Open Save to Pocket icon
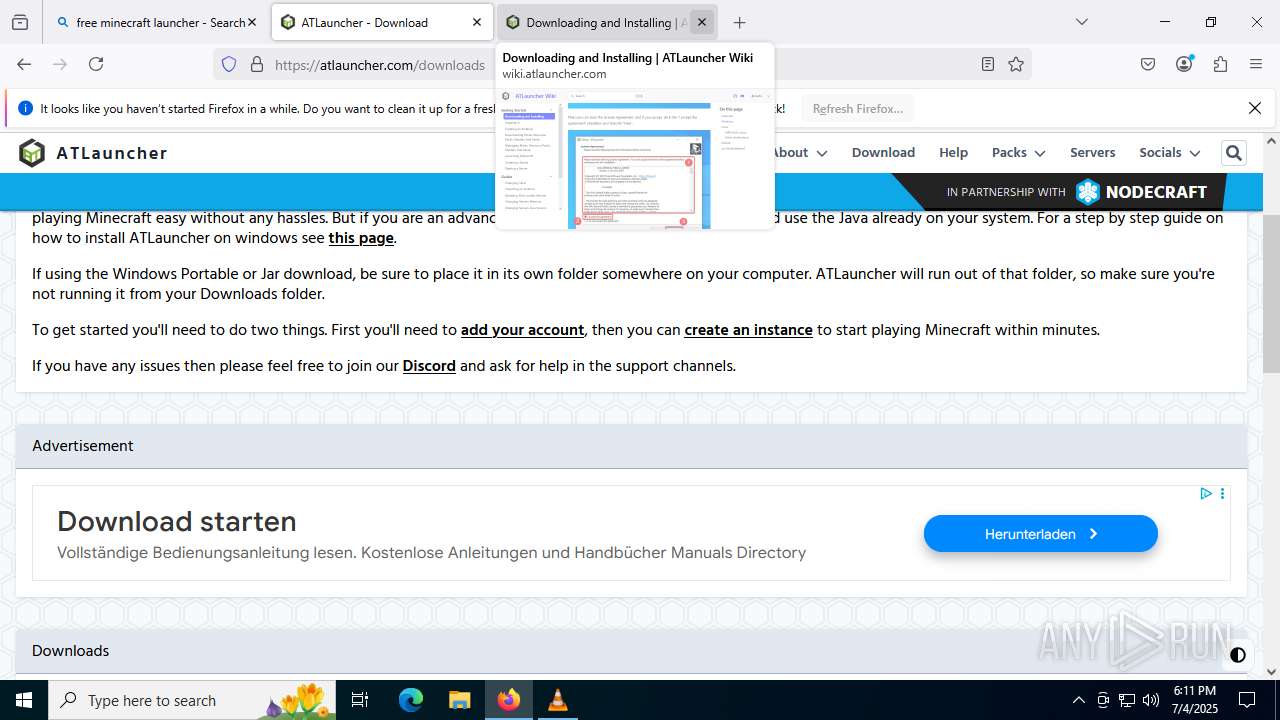This screenshot has height=720, width=1280. point(1148,64)
